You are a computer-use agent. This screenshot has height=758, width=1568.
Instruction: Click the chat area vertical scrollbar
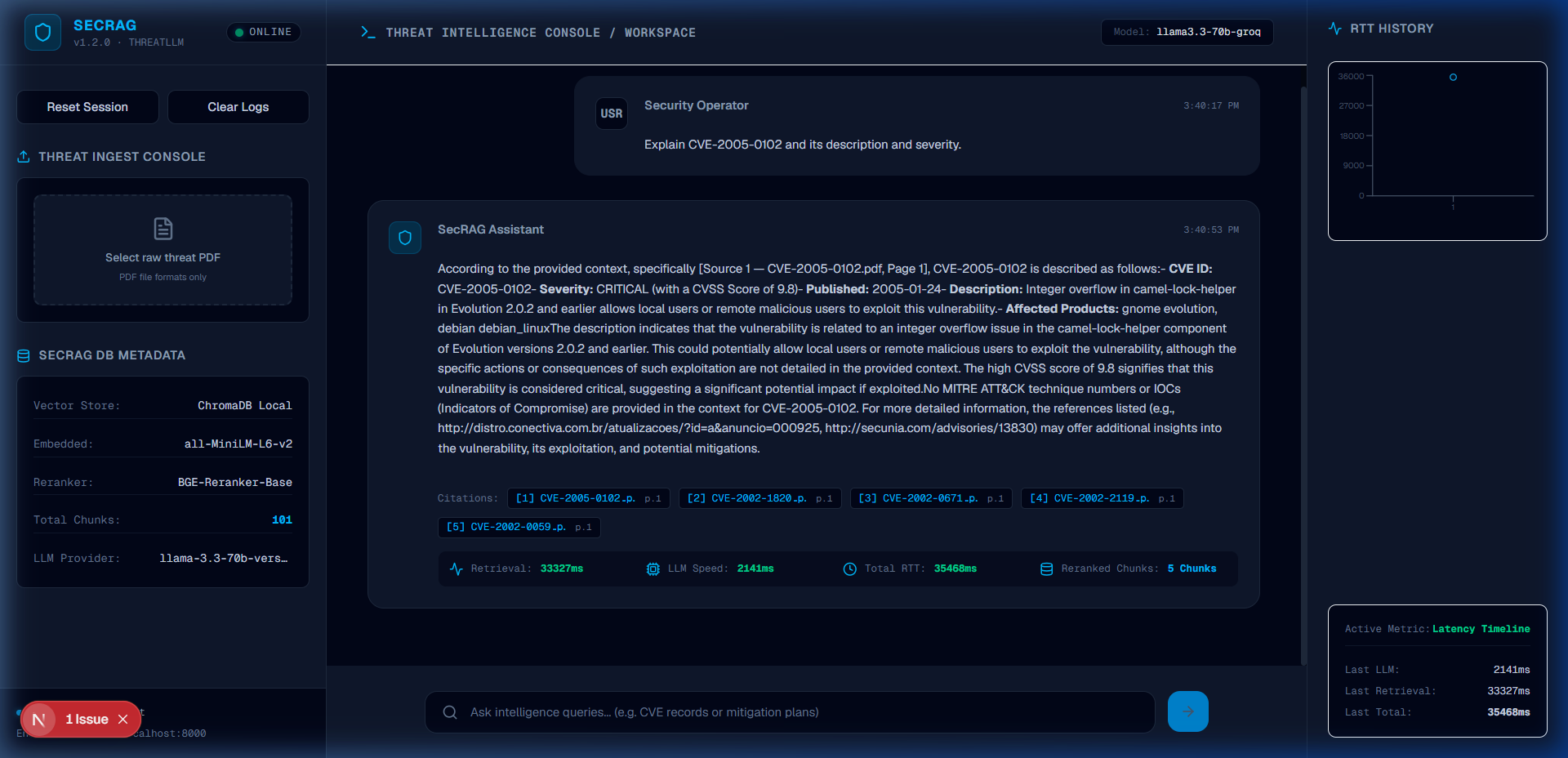pos(1303,376)
